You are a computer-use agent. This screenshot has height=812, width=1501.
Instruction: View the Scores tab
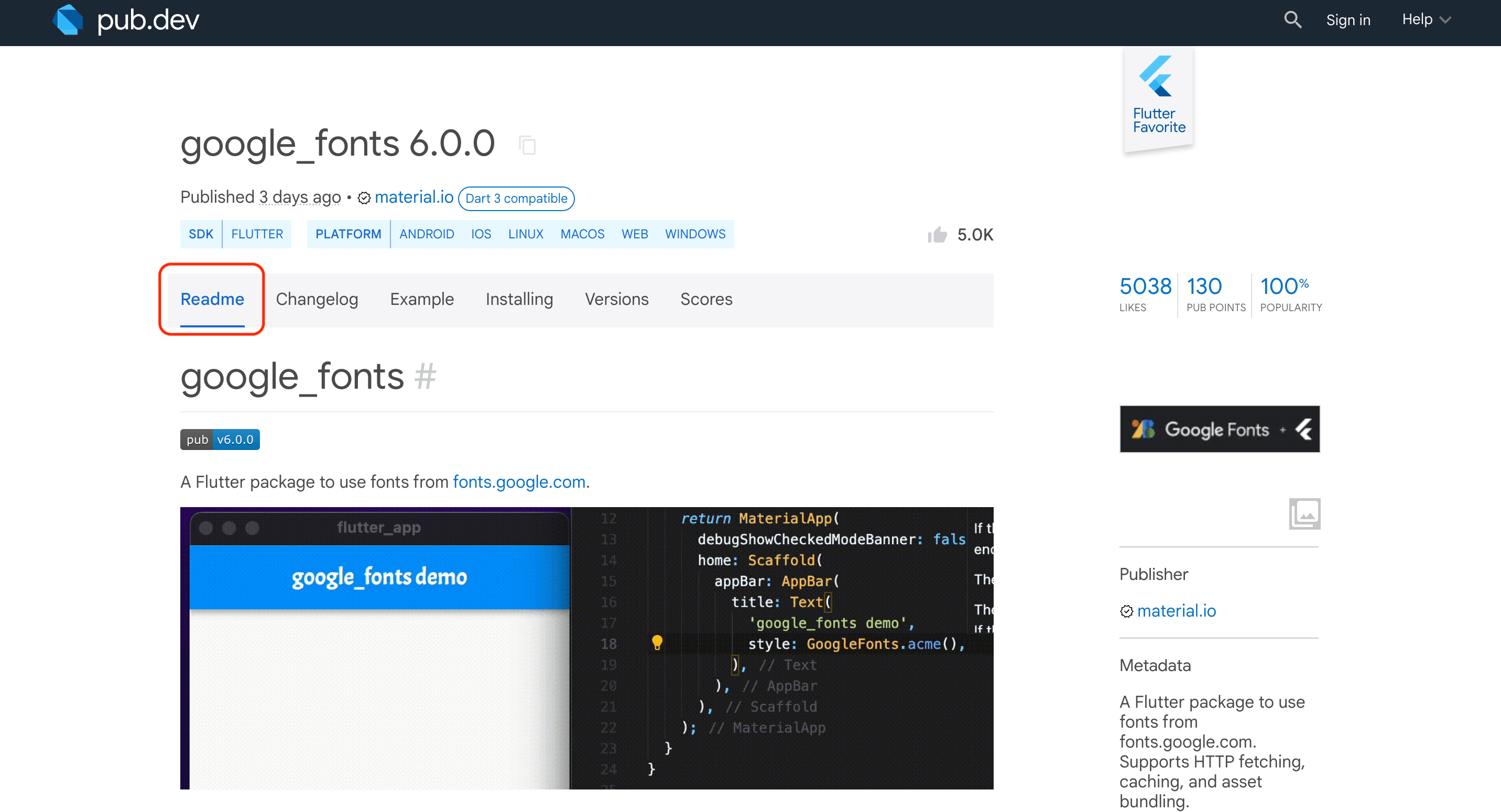[x=705, y=300]
